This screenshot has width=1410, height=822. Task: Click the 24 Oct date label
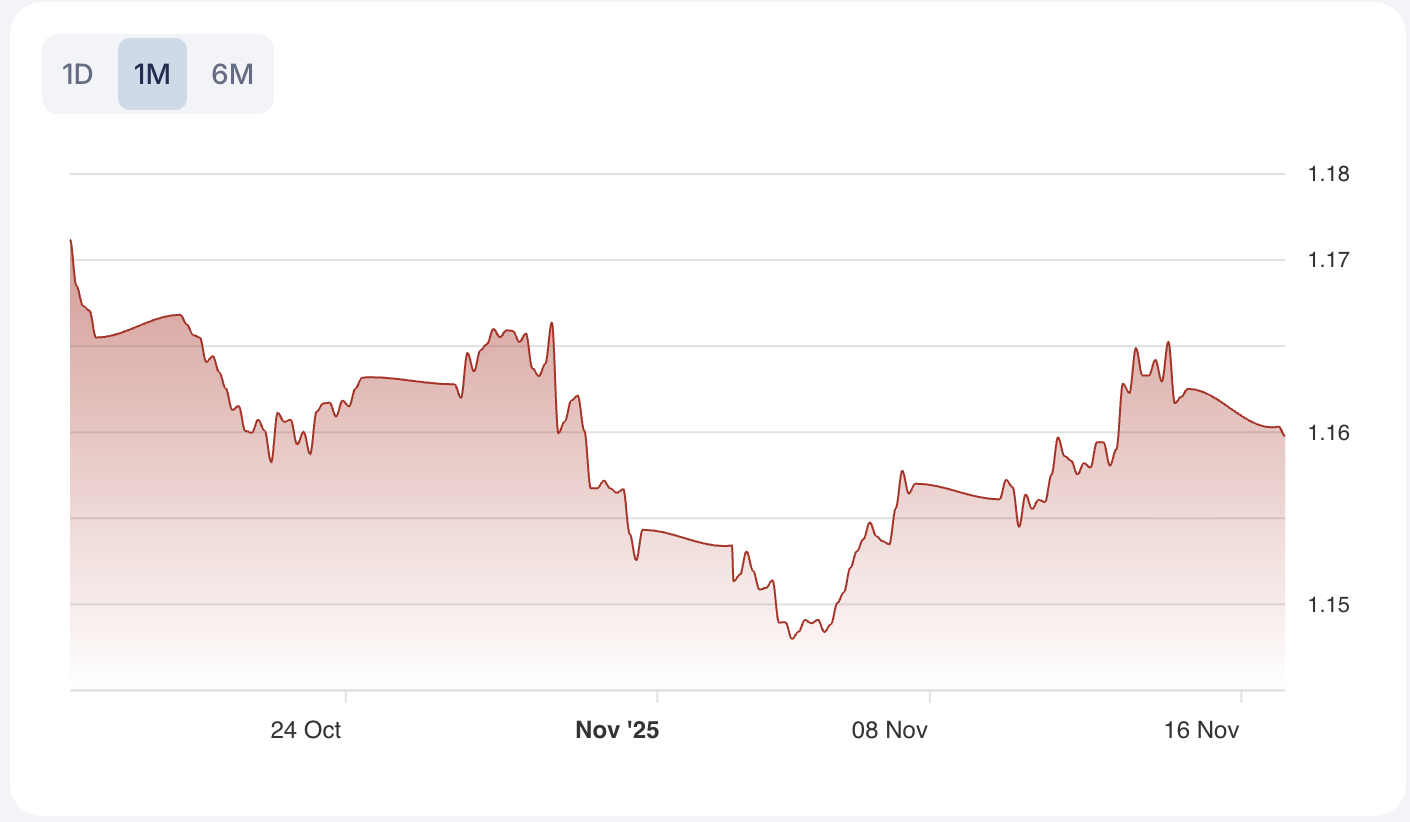[x=306, y=730]
